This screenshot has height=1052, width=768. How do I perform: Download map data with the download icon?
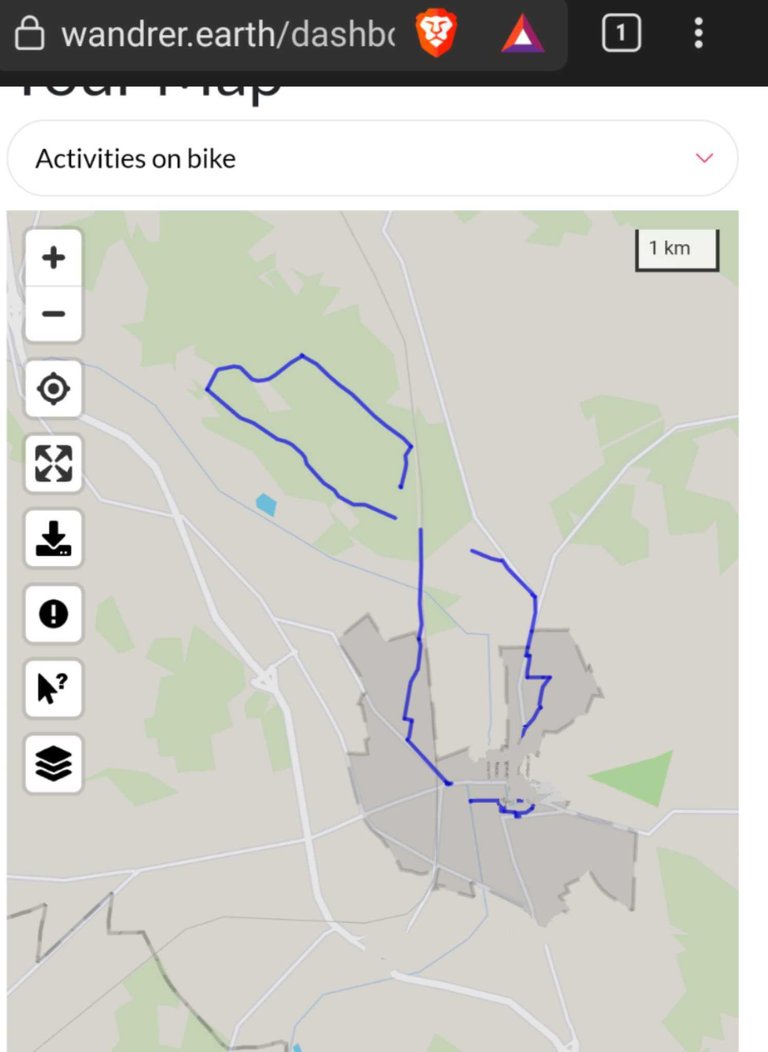pos(54,539)
